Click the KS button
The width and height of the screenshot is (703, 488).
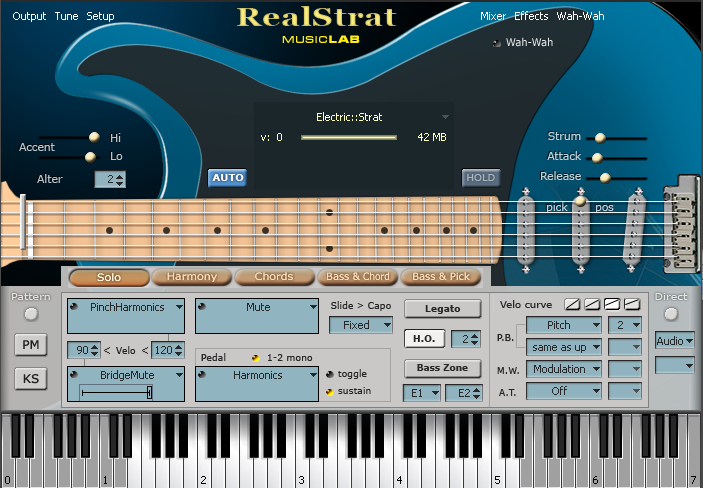[x=30, y=379]
